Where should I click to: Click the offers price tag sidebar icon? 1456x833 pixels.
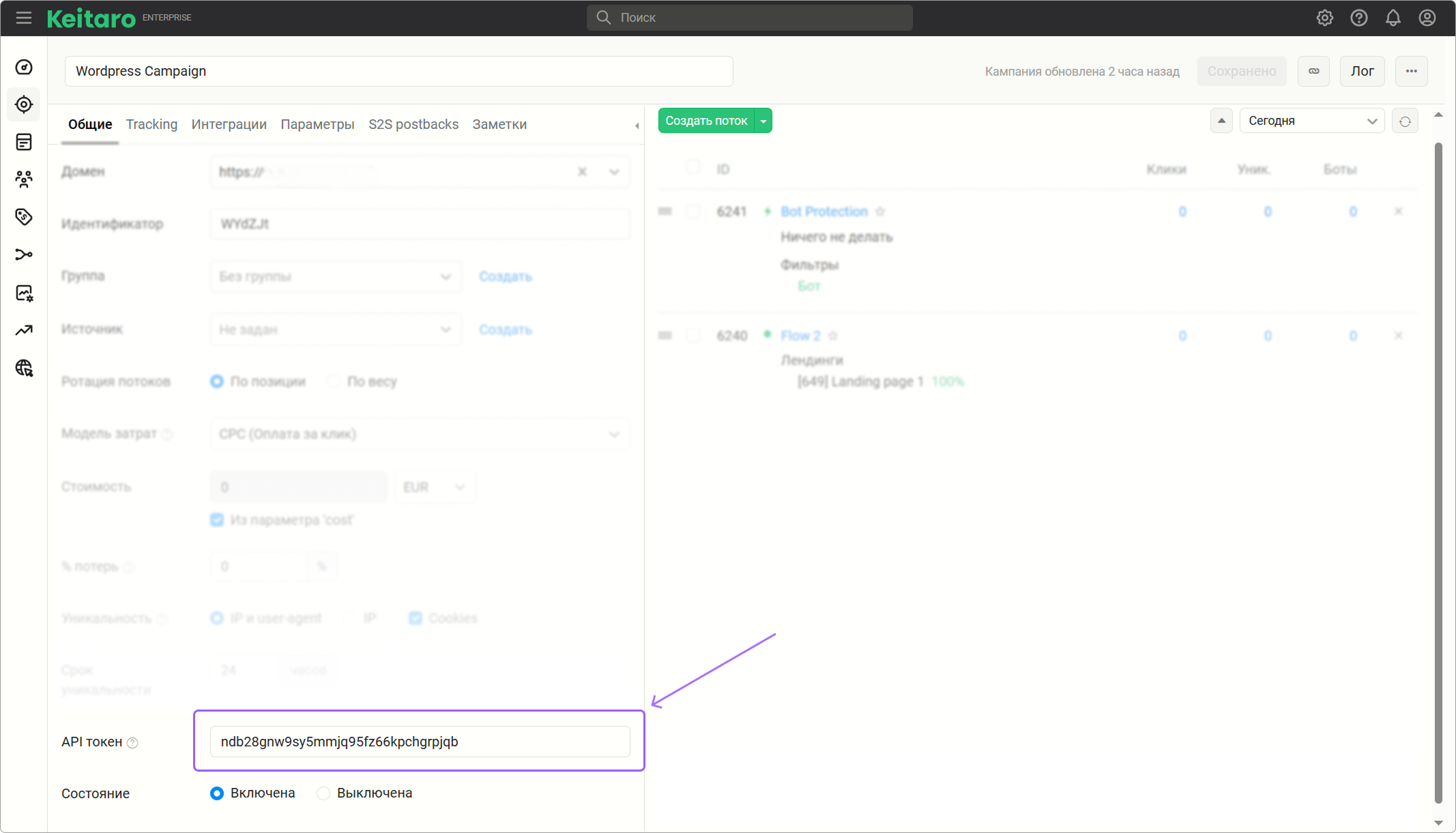(24, 217)
